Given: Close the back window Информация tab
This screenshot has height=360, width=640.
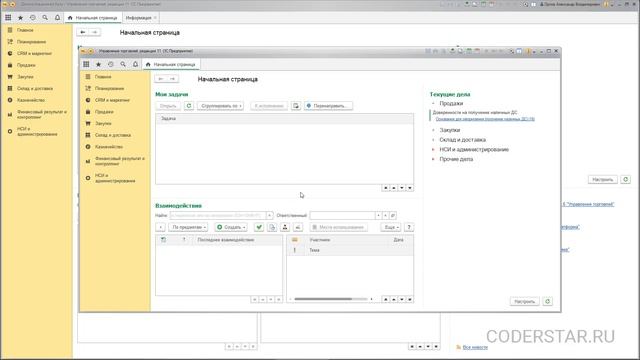Looking at the screenshot, I should [x=156, y=18].
